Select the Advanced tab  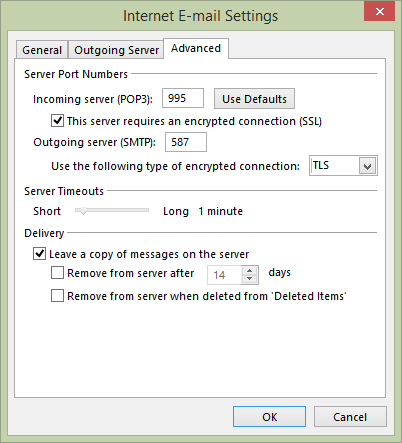[x=196, y=48]
